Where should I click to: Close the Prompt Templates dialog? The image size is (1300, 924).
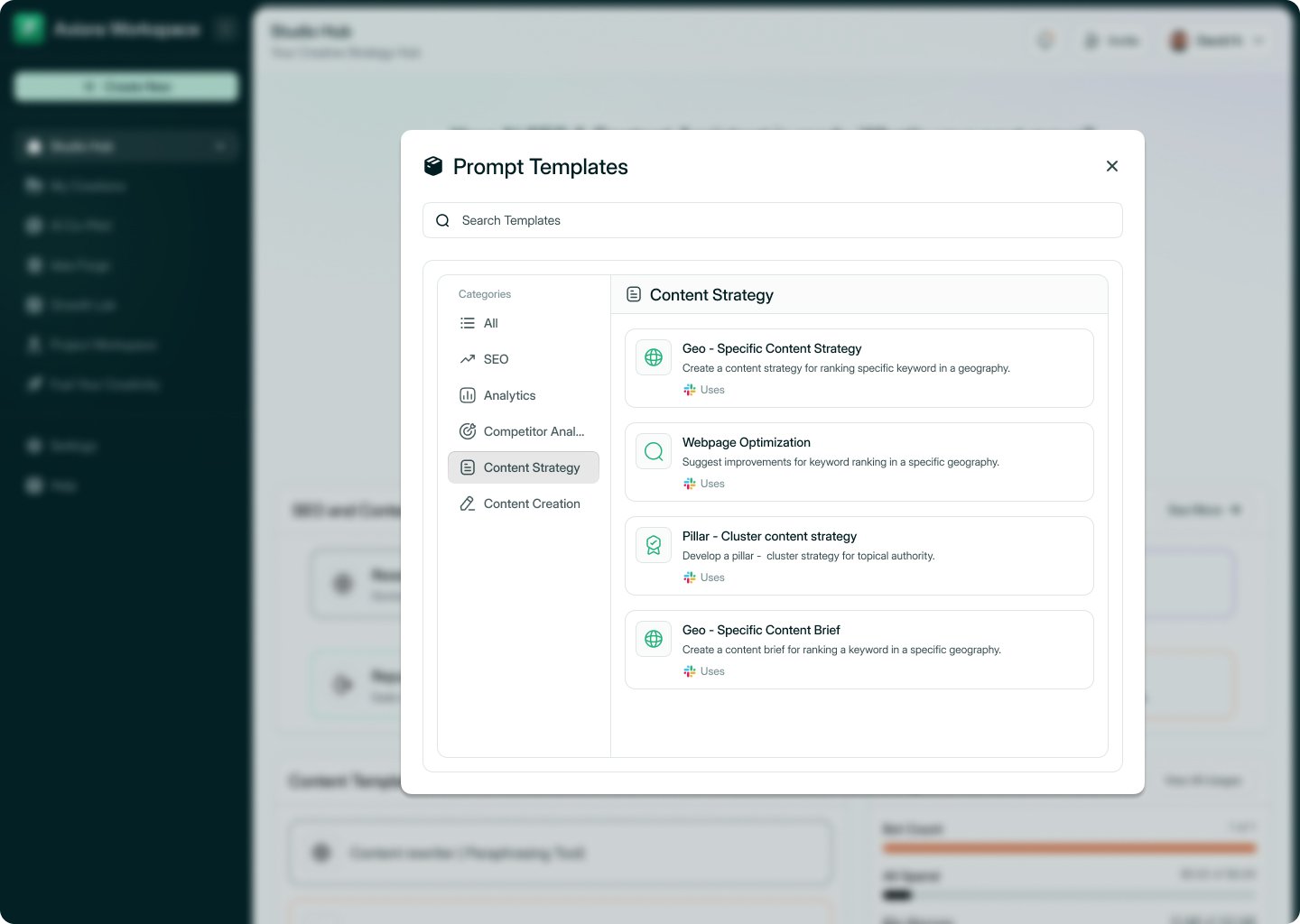[1112, 166]
